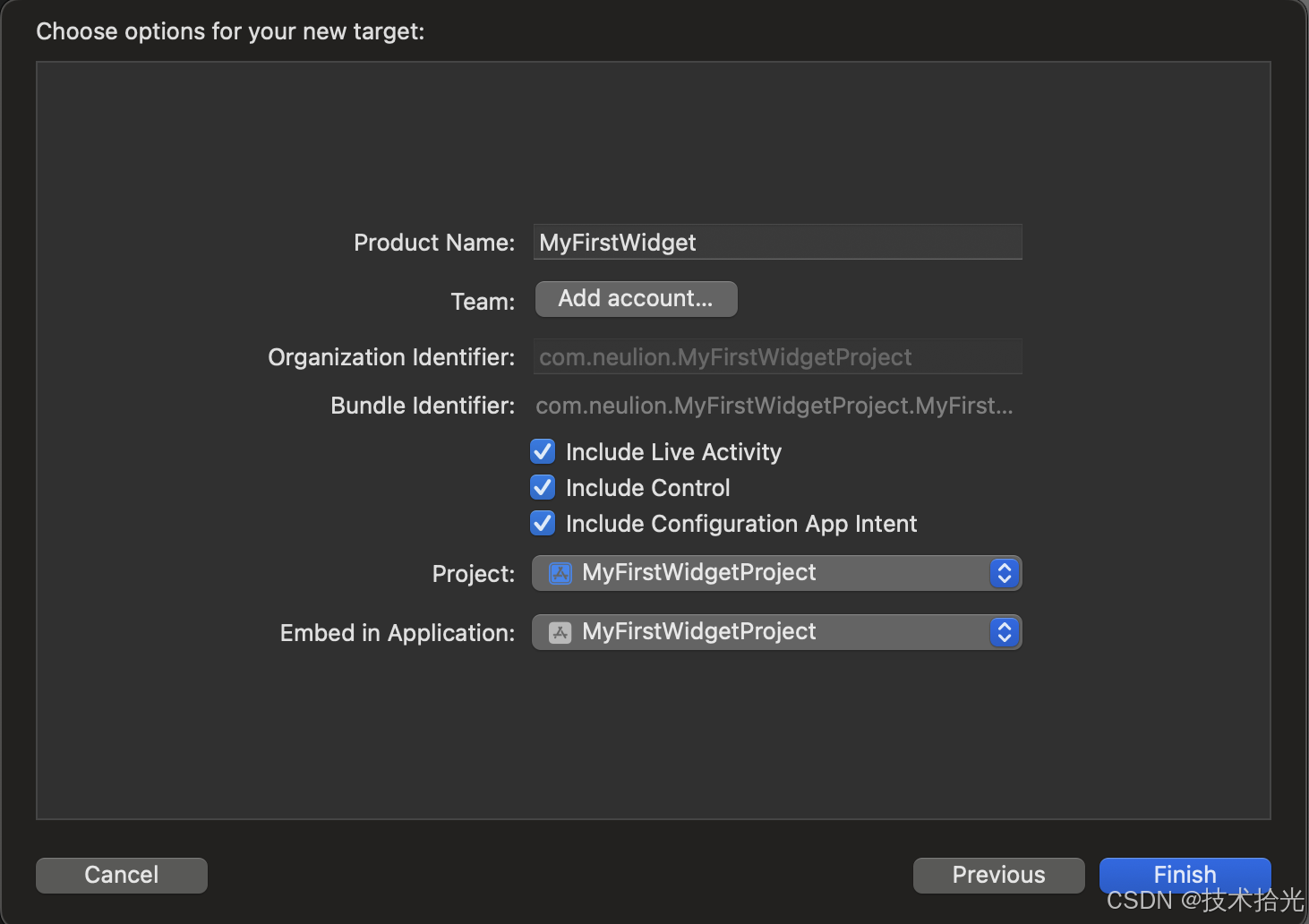The image size is (1309, 924).
Task: Click the MyFirstWidget text to edit it
Action: (x=617, y=242)
